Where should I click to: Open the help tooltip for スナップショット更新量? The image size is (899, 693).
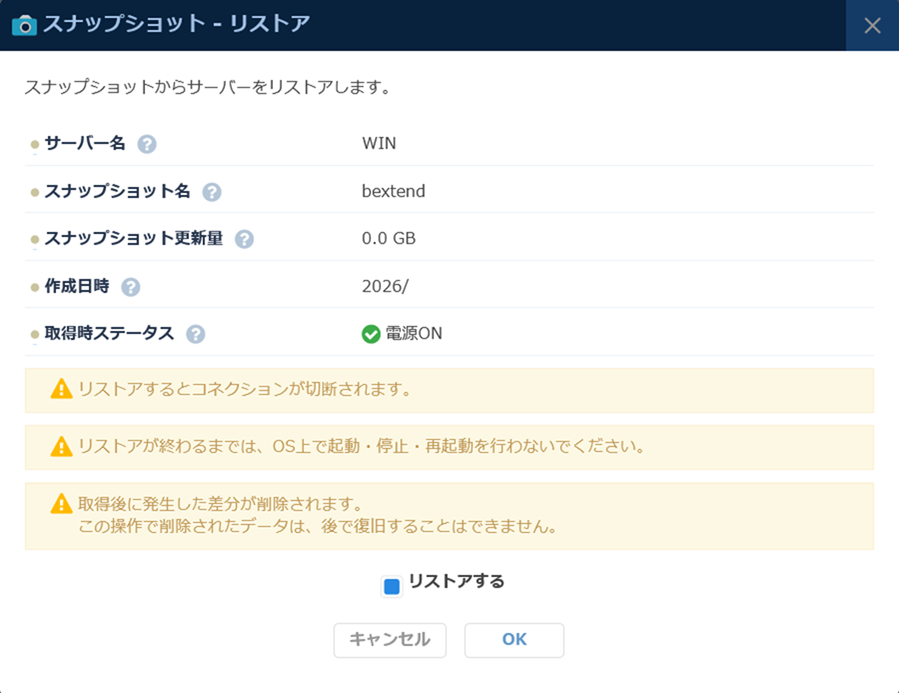coord(244,239)
